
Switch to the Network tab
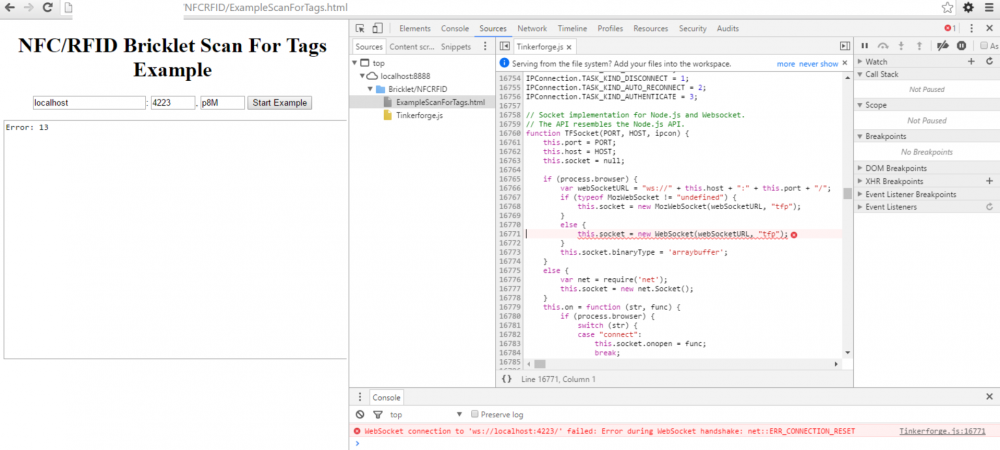click(x=532, y=29)
